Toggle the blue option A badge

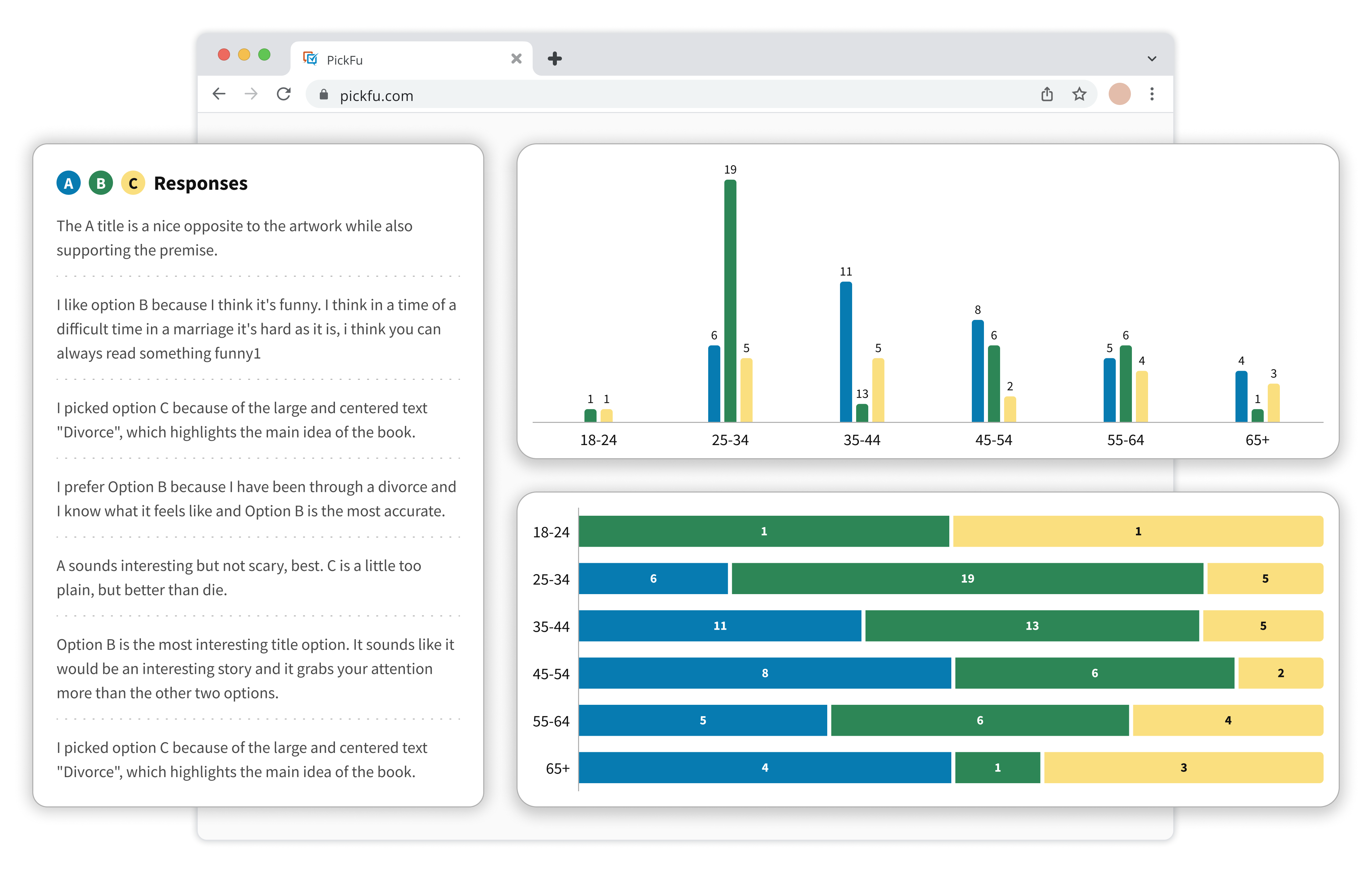(x=68, y=183)
